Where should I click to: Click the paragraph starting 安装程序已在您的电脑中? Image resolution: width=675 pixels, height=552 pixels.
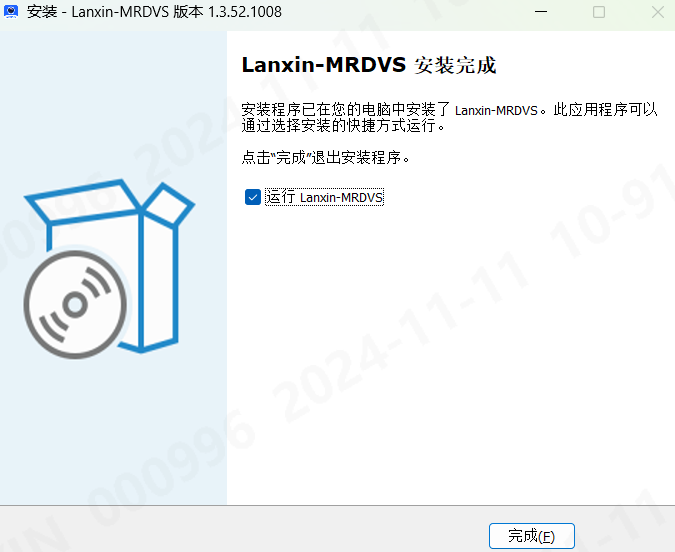tap(449, 118)
